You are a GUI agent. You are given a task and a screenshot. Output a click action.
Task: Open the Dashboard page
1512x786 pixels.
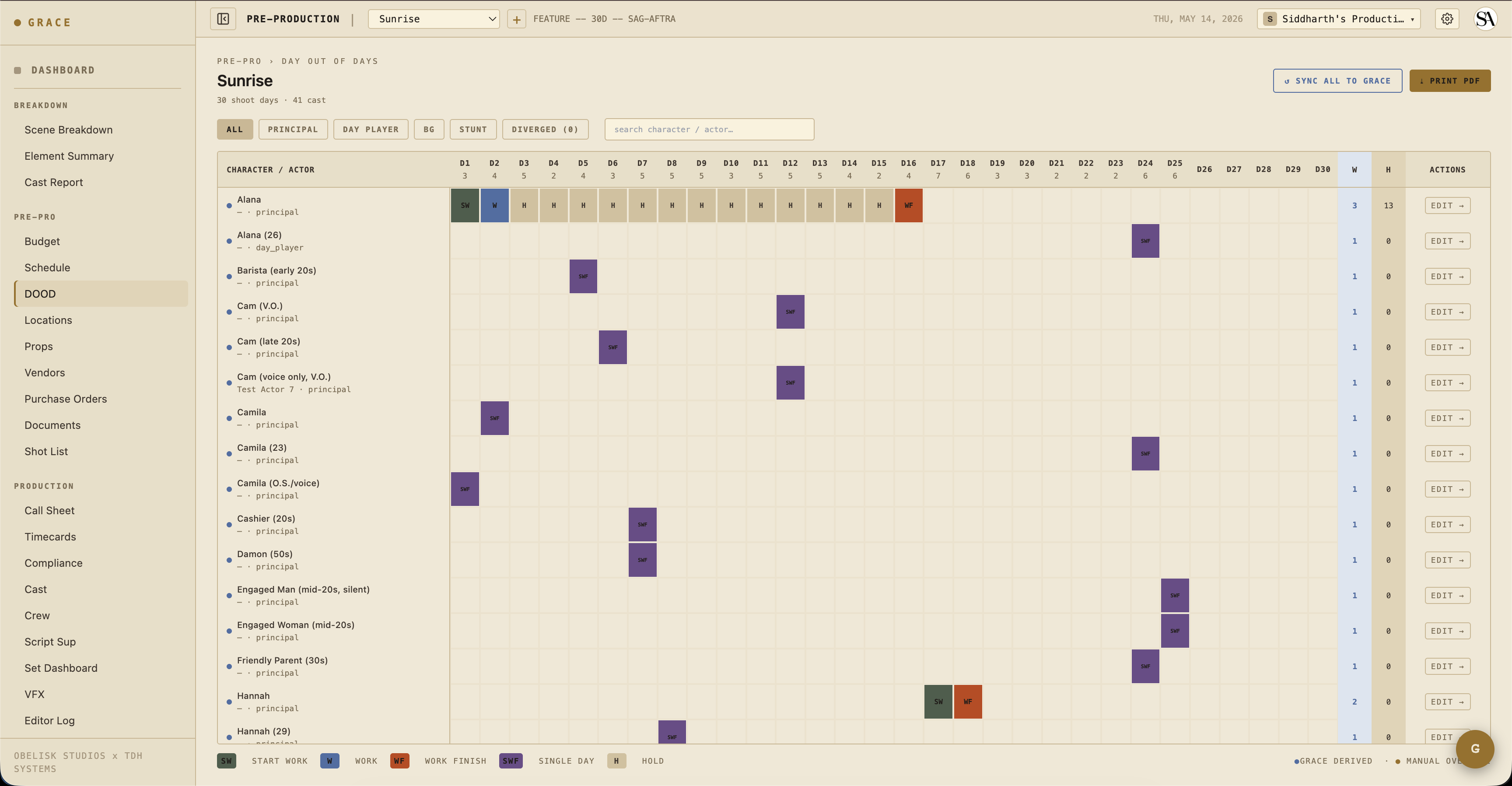(63, 70)
